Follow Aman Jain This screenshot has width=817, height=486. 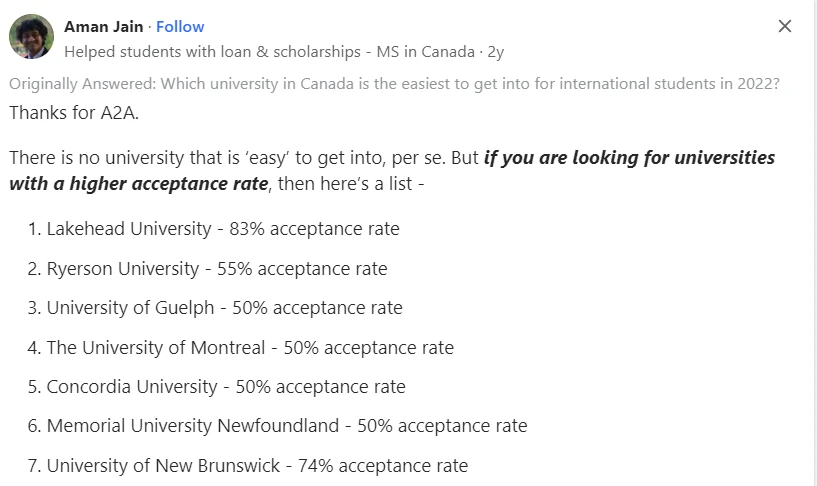point(180,27)
